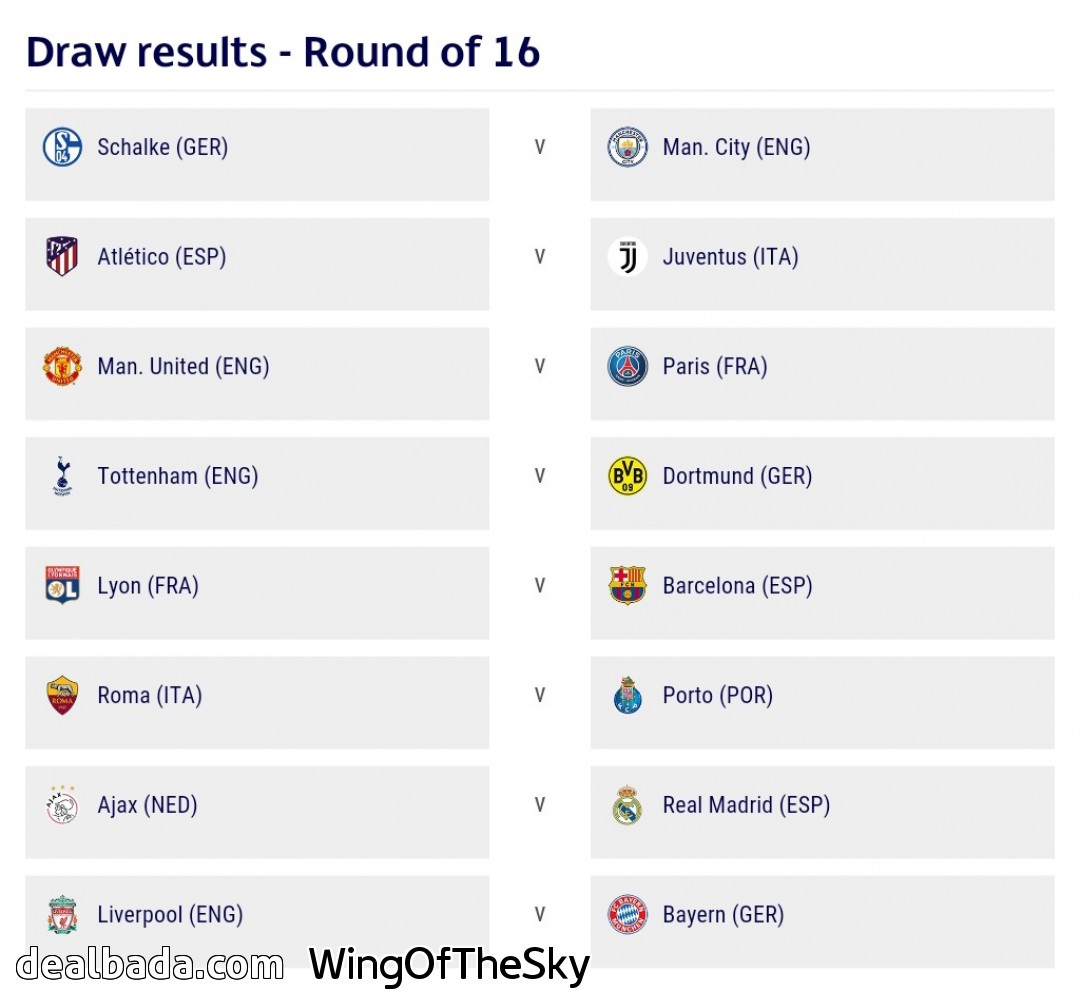The image size is (1080, 992).
Task: Click the Liverpool crest icon
Action: tap(62, 915)
